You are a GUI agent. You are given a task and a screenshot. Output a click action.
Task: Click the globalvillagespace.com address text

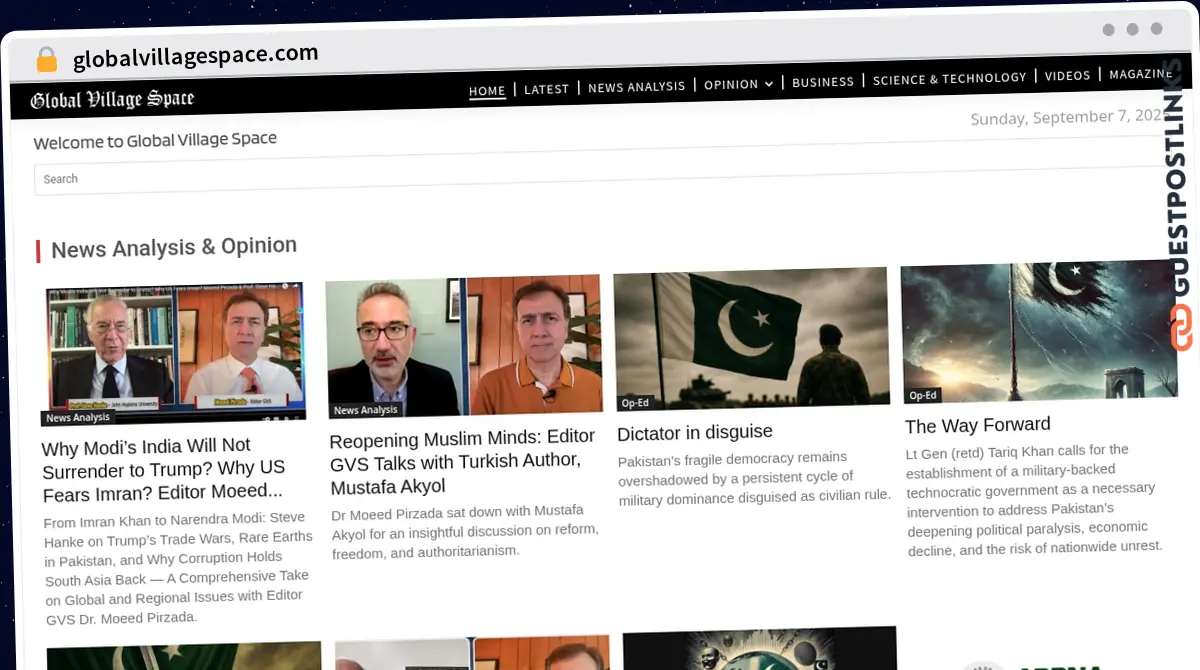coord(195,56)
